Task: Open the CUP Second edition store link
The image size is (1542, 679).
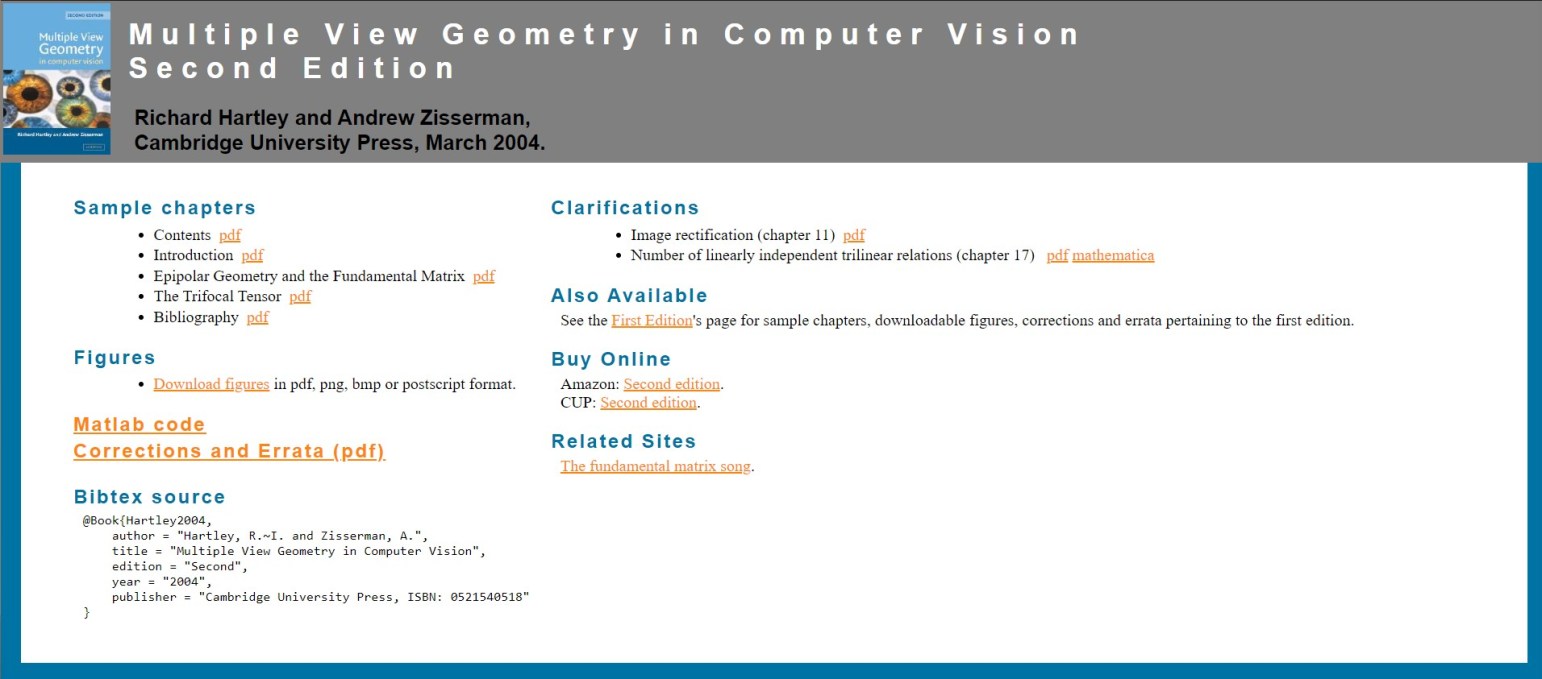Action: (x=648, y=402)
